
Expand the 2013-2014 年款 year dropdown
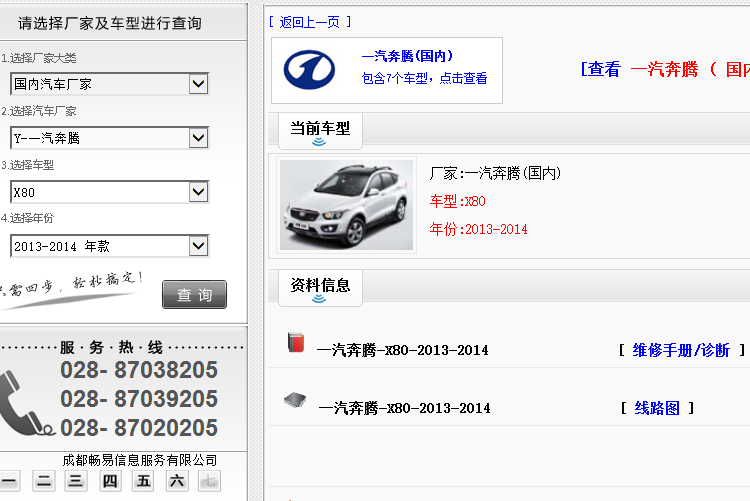pyautogui.click(x=109, y=246)
